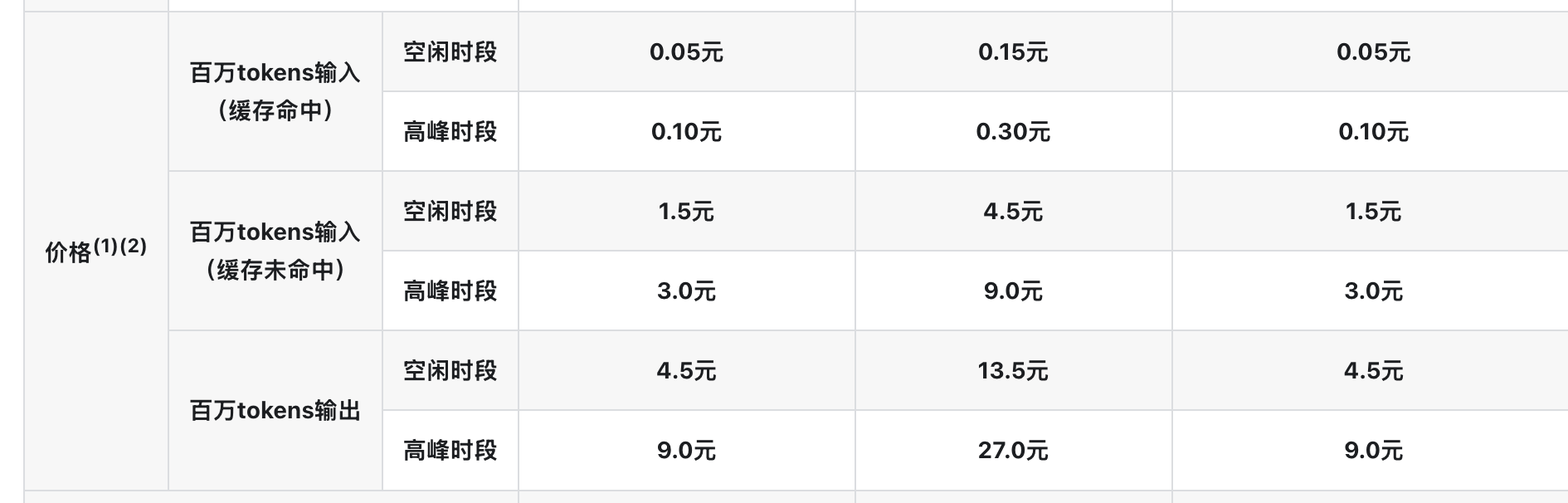The height and width of the screenshot is (503, 1568).
Task: Click 空闲时段 in the output row
Action: coord(450,370)
